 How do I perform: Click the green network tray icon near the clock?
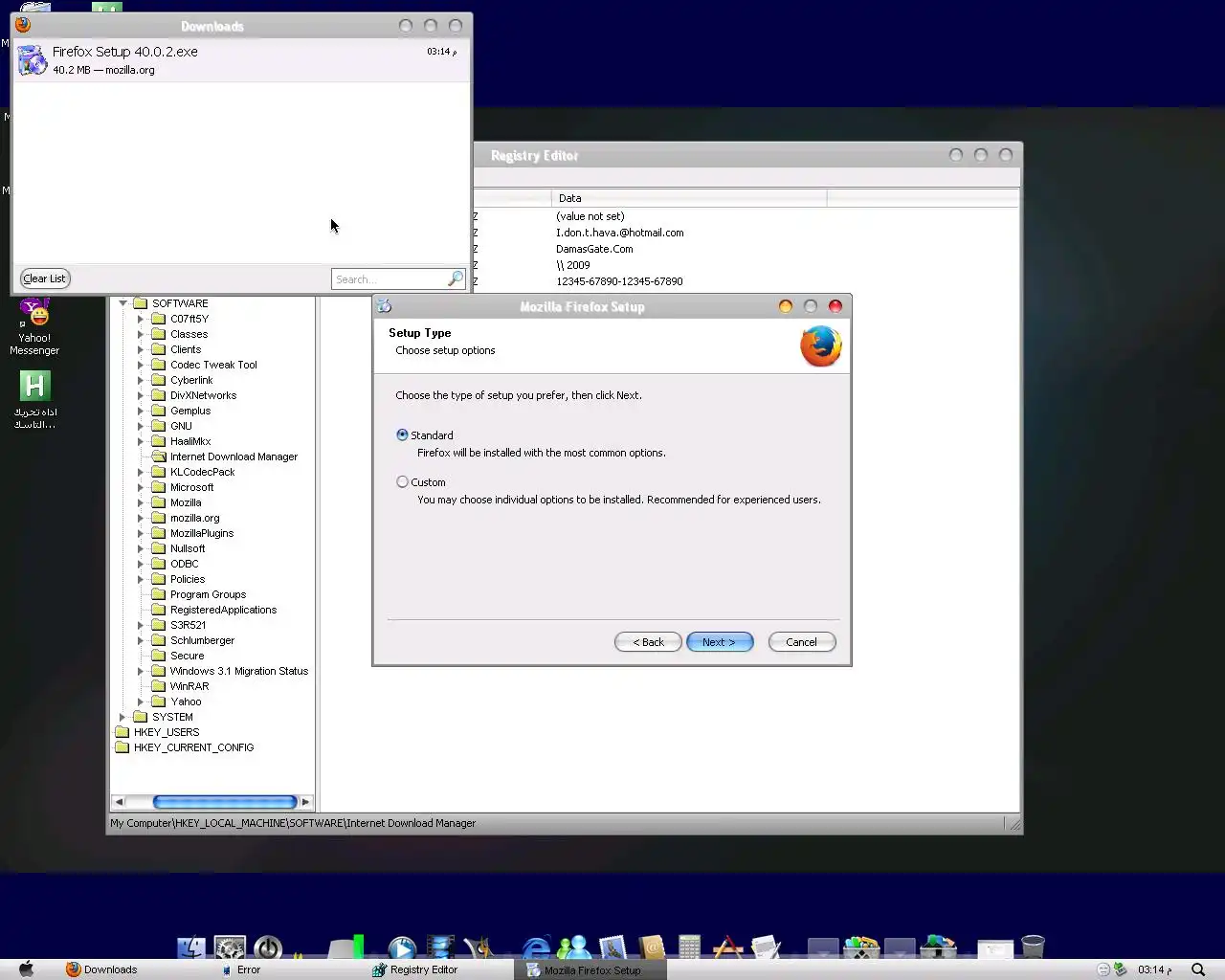(x=1120, y=969)
